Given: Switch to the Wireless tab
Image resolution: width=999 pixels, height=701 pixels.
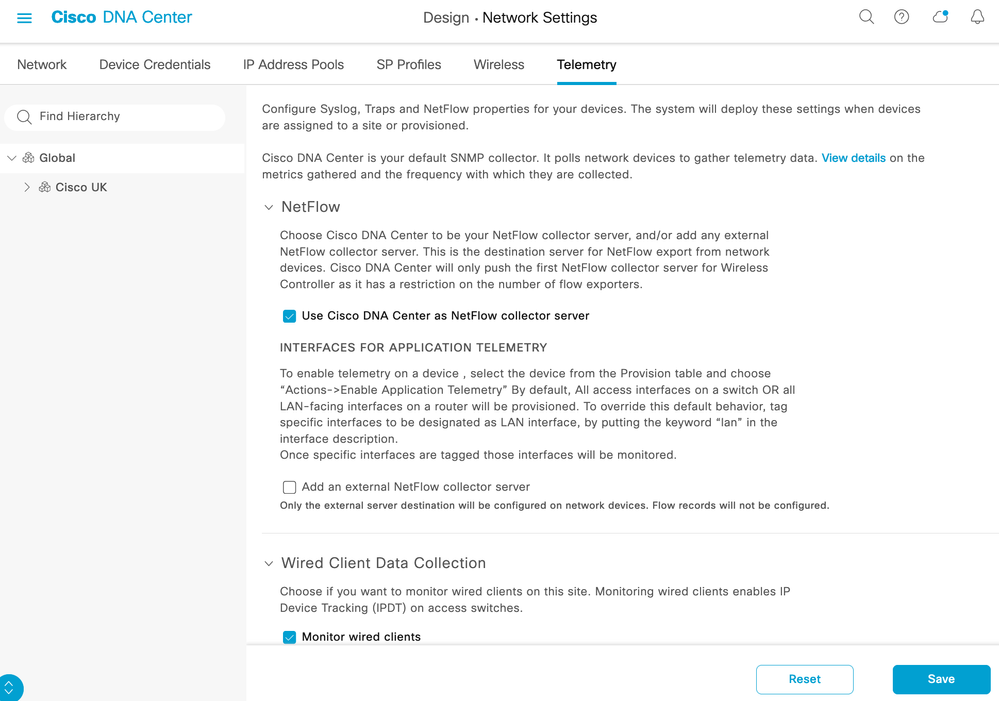Looking at the screenshot, I should tap(498, 64).
